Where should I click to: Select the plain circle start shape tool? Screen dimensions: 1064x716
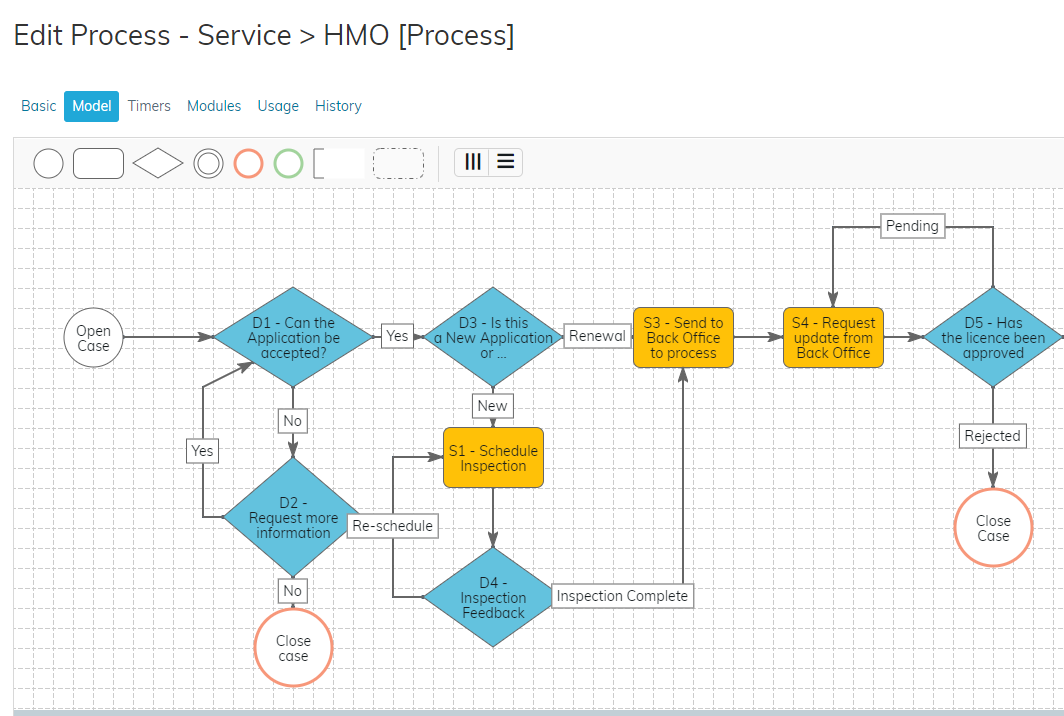(x=48, y=163)
